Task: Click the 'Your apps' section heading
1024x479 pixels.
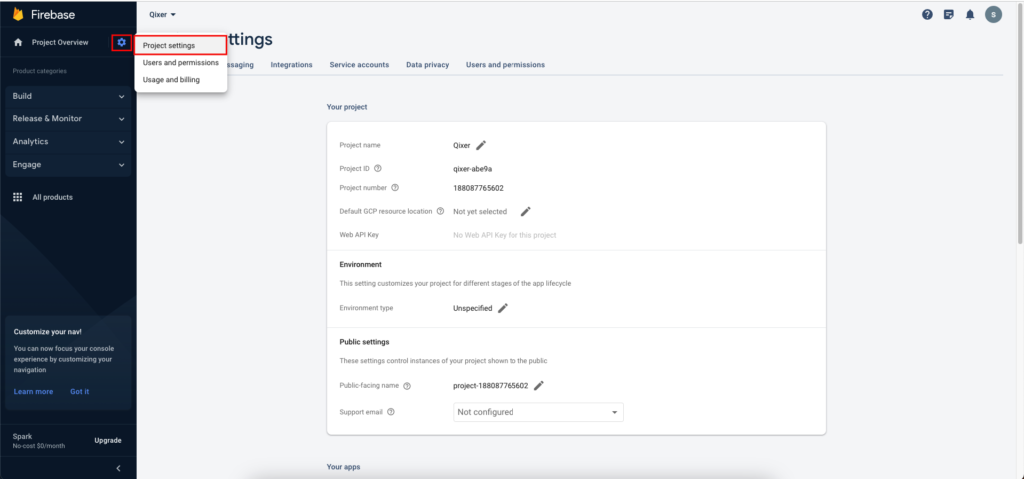Action: [343, 467]
